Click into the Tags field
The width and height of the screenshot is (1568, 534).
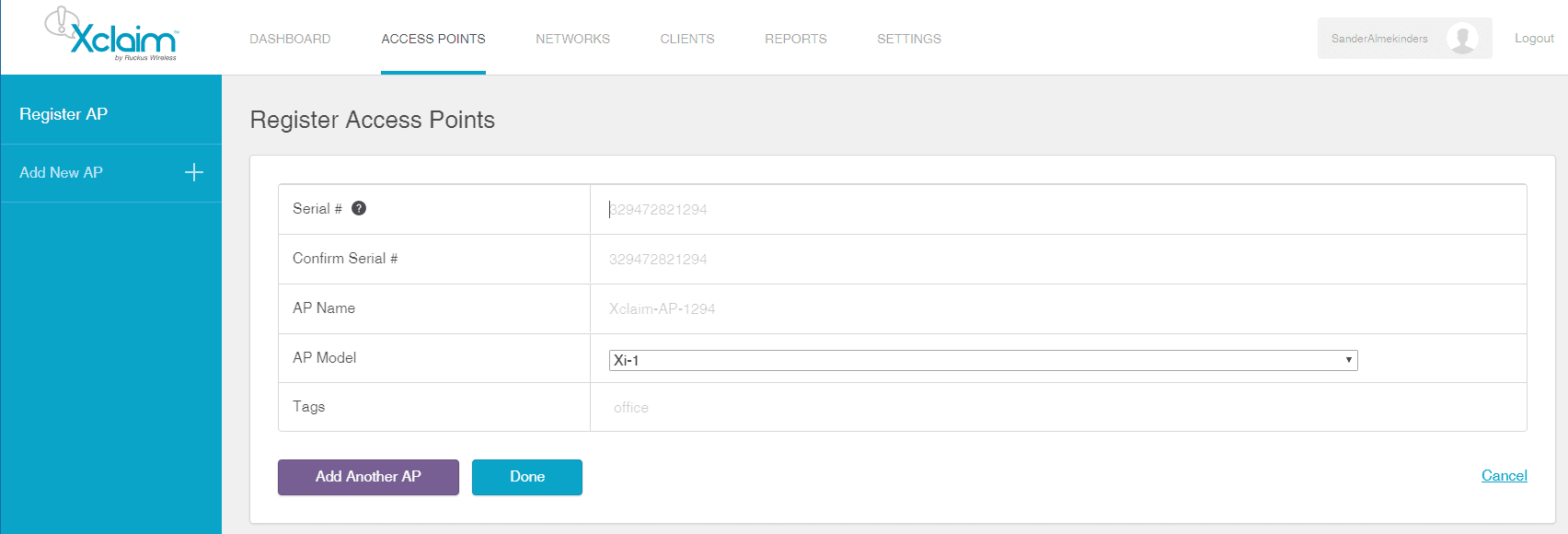click(x=1058, y=407)
